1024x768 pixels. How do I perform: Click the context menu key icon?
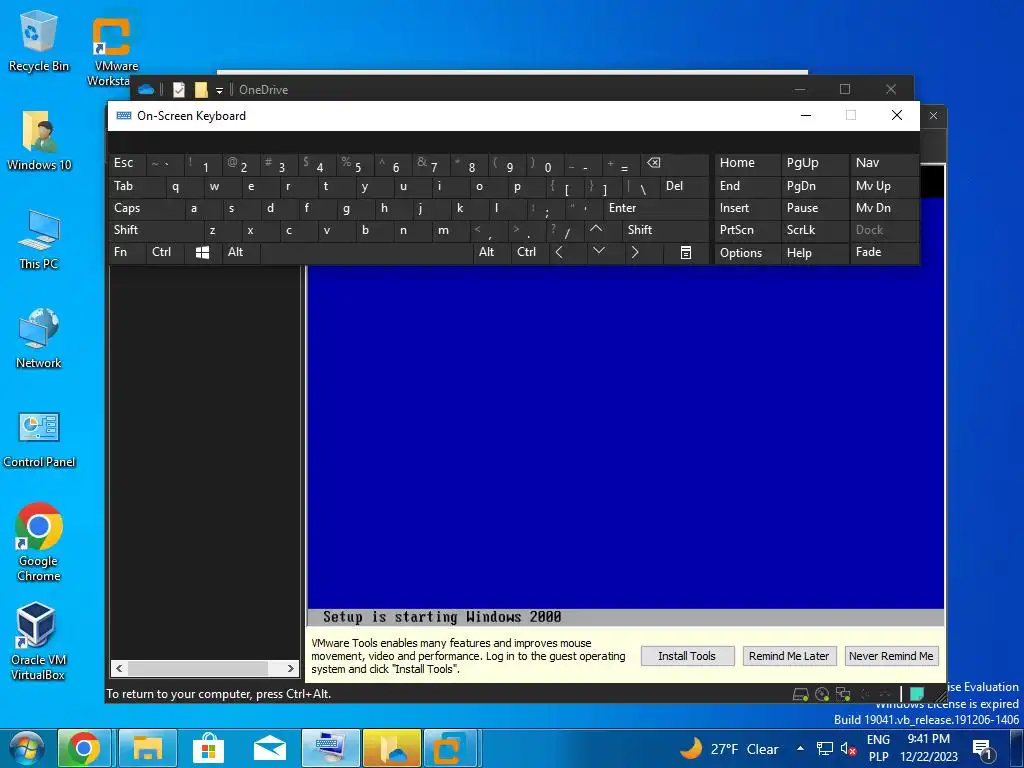point(686,253)
